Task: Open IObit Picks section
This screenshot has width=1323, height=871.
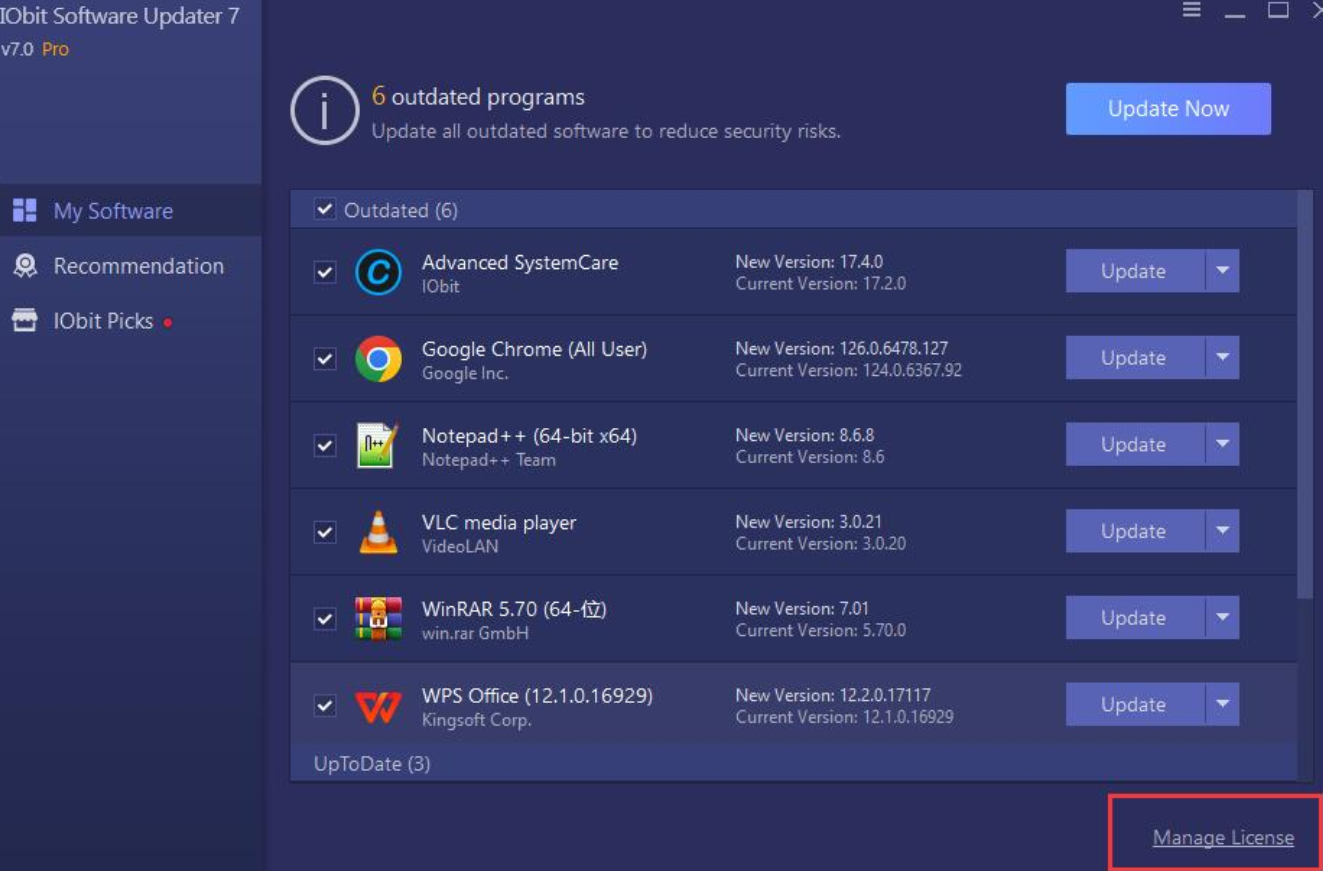Action: coord(130,321)
